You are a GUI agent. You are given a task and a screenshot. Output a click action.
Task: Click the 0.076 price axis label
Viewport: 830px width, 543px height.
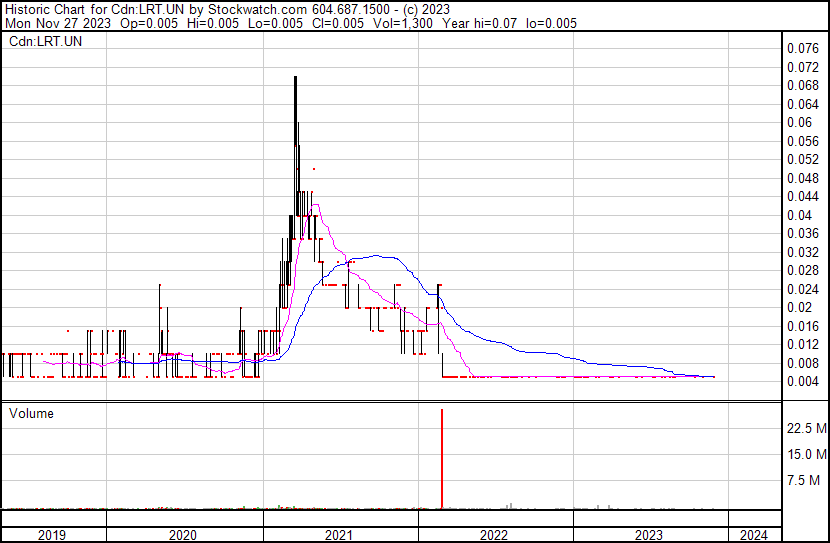point(803,48)
